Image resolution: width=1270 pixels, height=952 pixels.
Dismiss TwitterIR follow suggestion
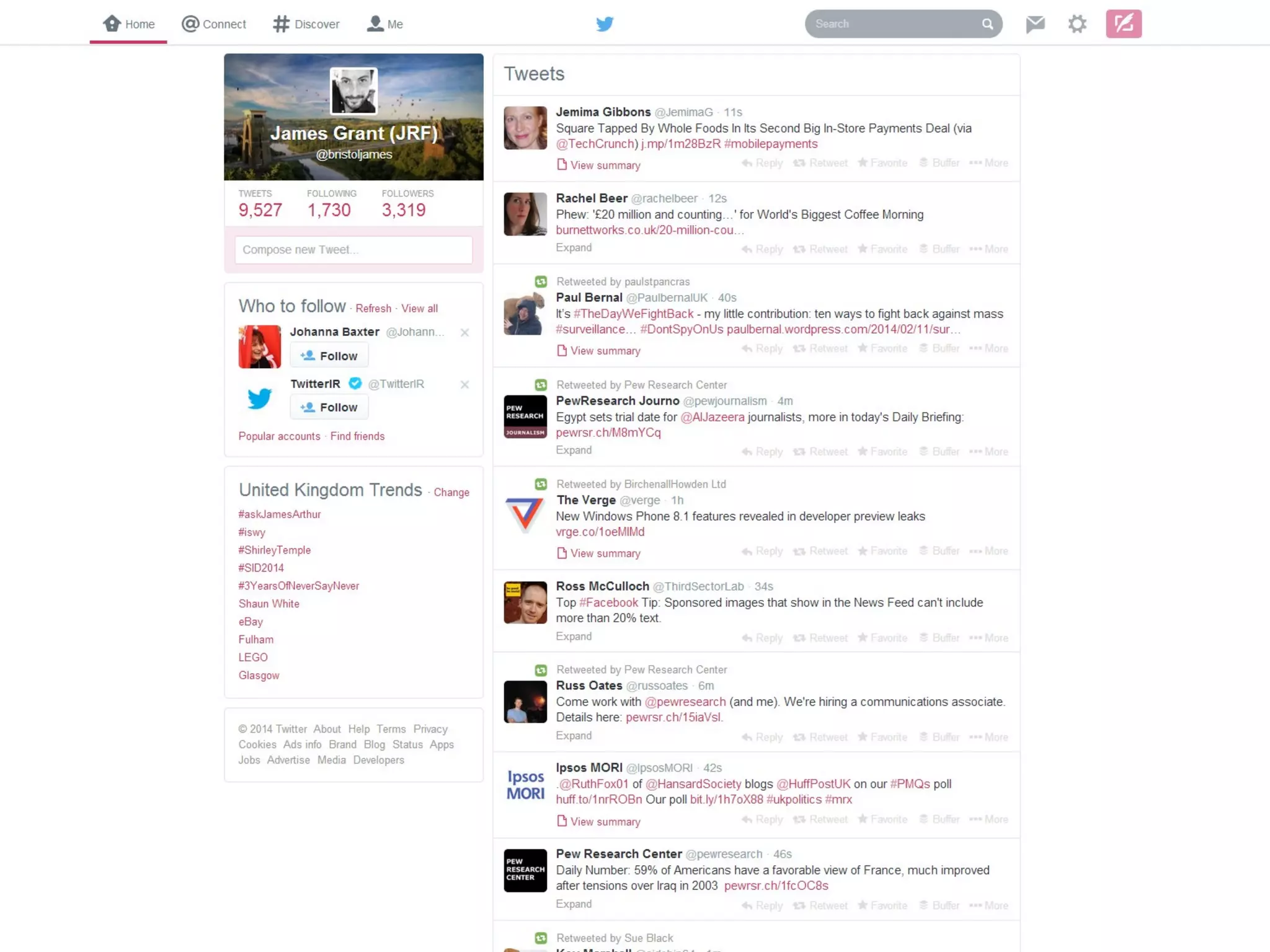pyautogui.click(x=464, y=384)
